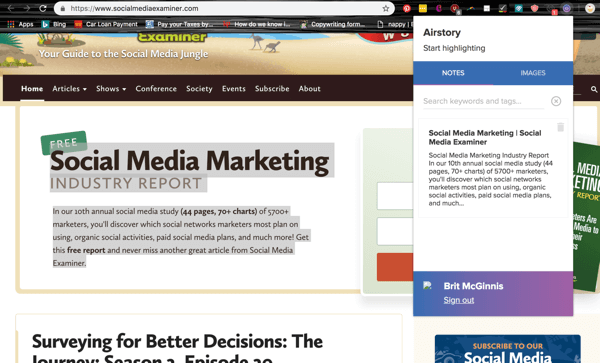
Task: Reload the page with the refresh icon
Action: 43,8
